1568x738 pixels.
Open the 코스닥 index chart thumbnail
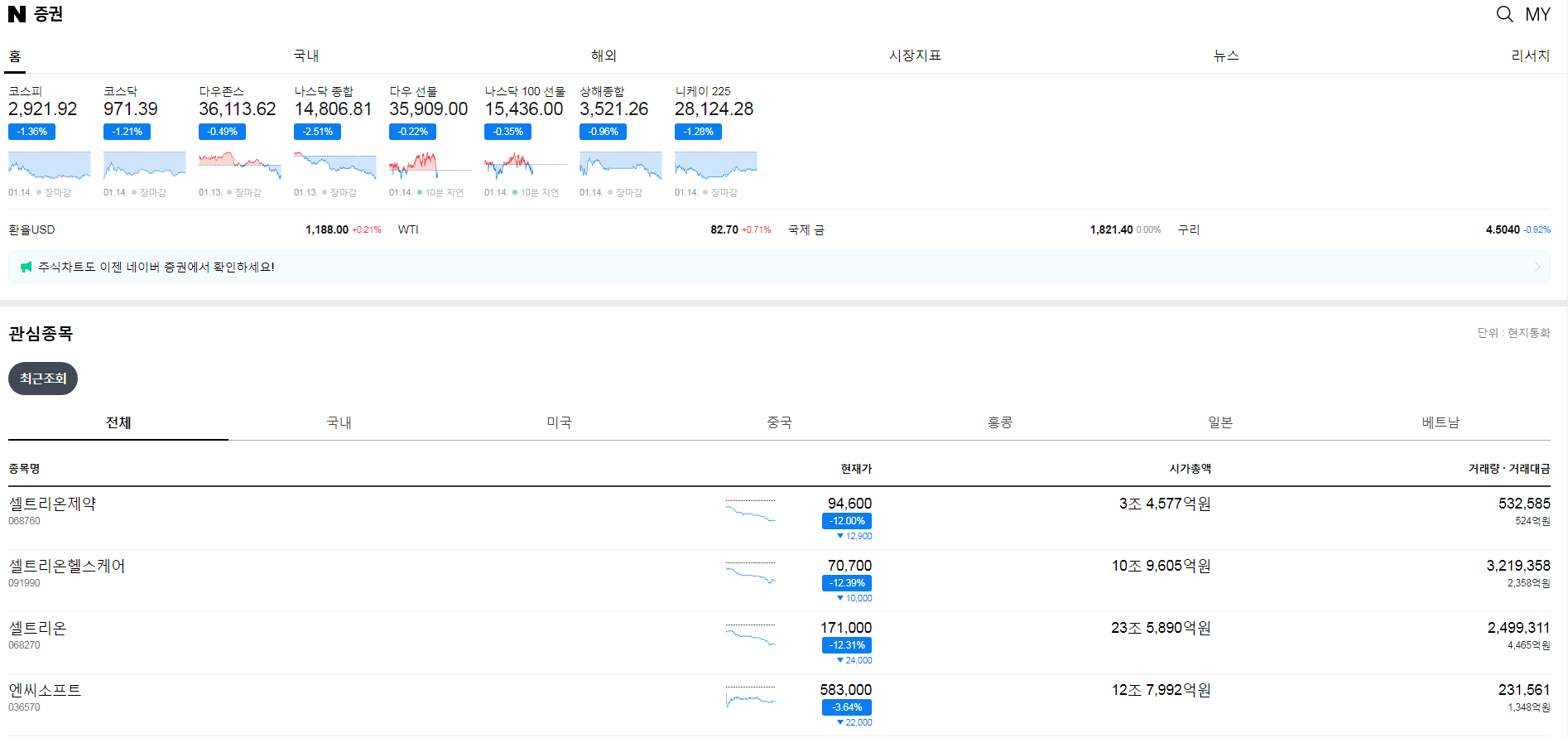point(145,166)
